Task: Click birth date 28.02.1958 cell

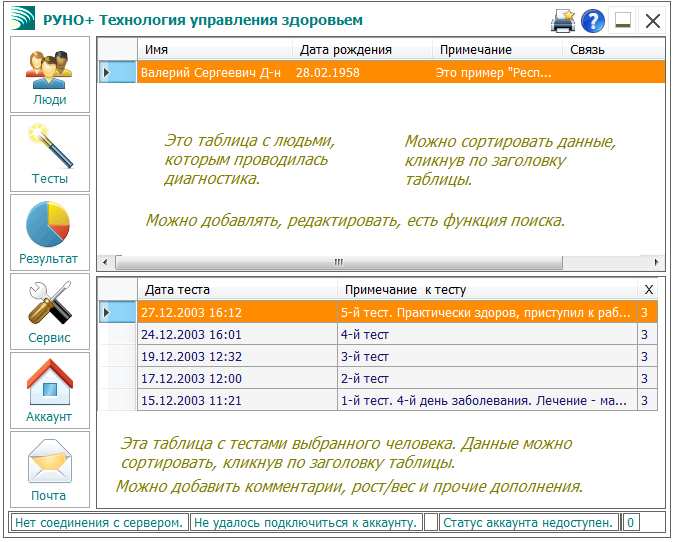Action: click(x=362, y=72)
